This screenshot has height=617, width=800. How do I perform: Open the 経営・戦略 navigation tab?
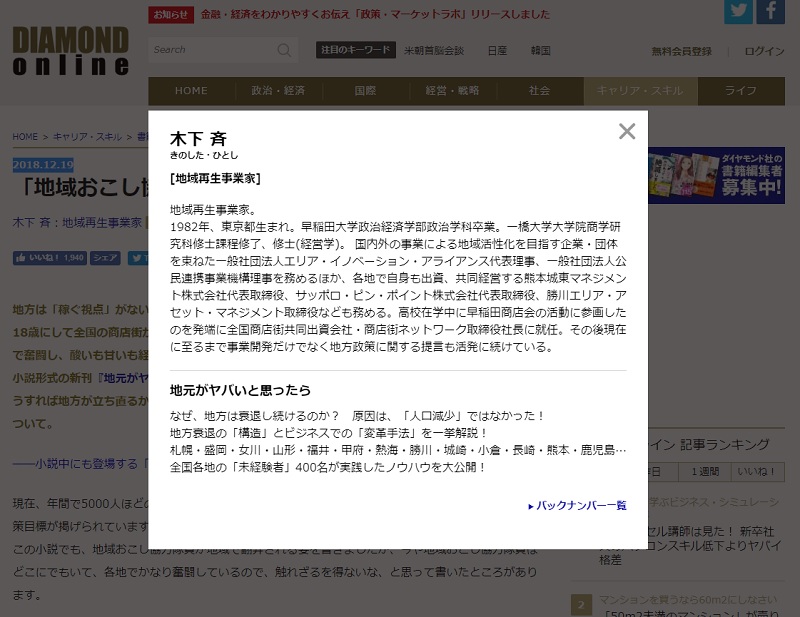(453, 91)
